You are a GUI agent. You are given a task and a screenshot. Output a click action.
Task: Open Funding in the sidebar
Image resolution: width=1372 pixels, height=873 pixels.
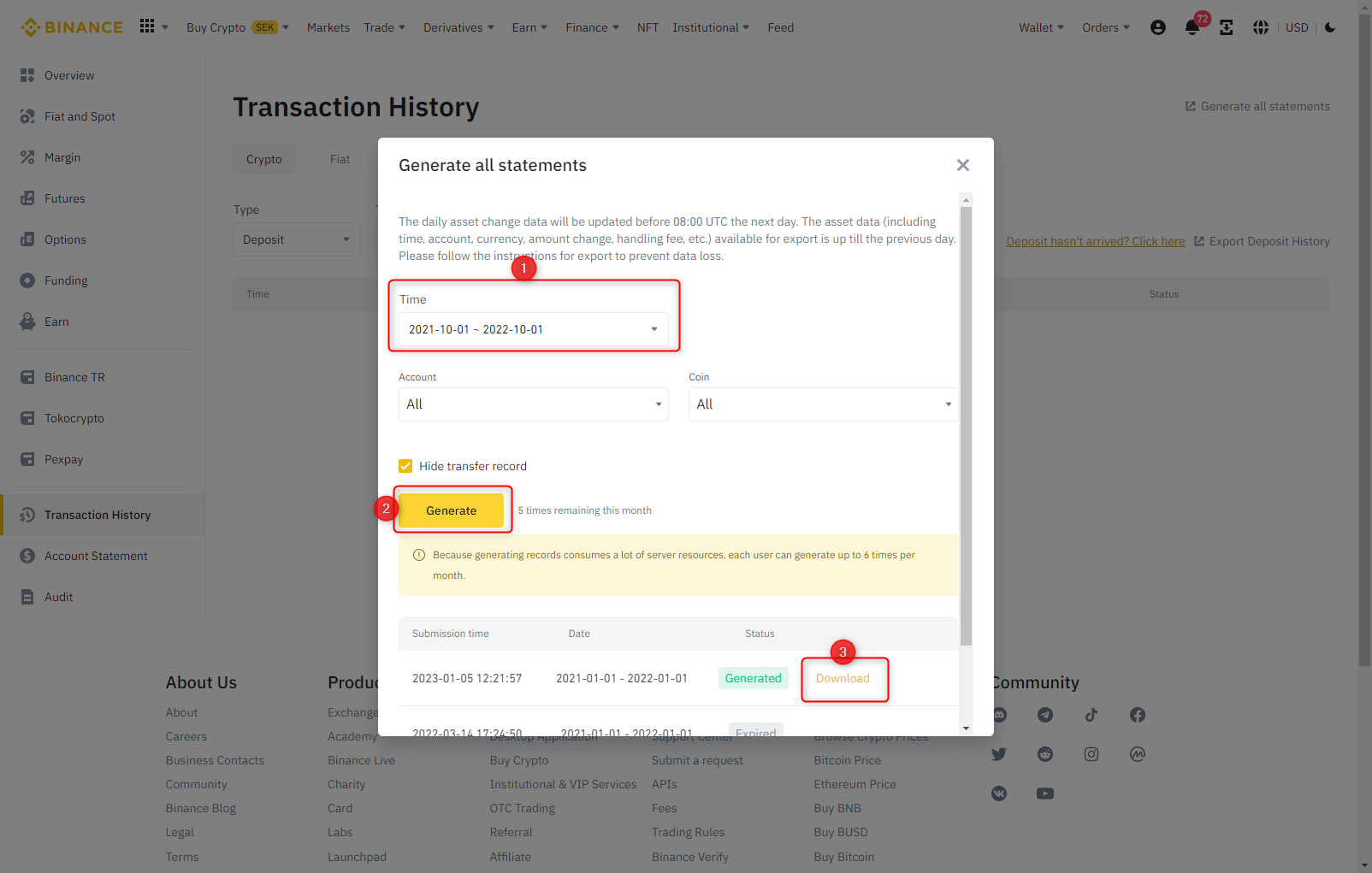(103, 280)
